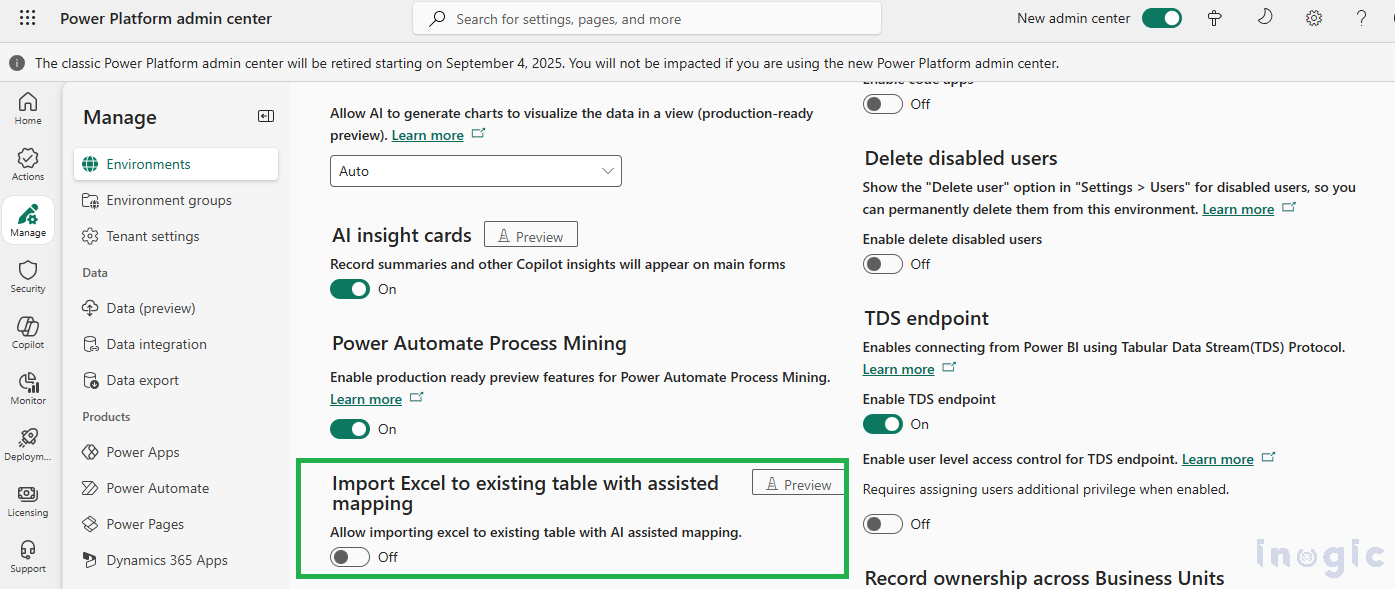
Task: Click the Products section label
Action: pyautogui.click(x=106, y=416)
